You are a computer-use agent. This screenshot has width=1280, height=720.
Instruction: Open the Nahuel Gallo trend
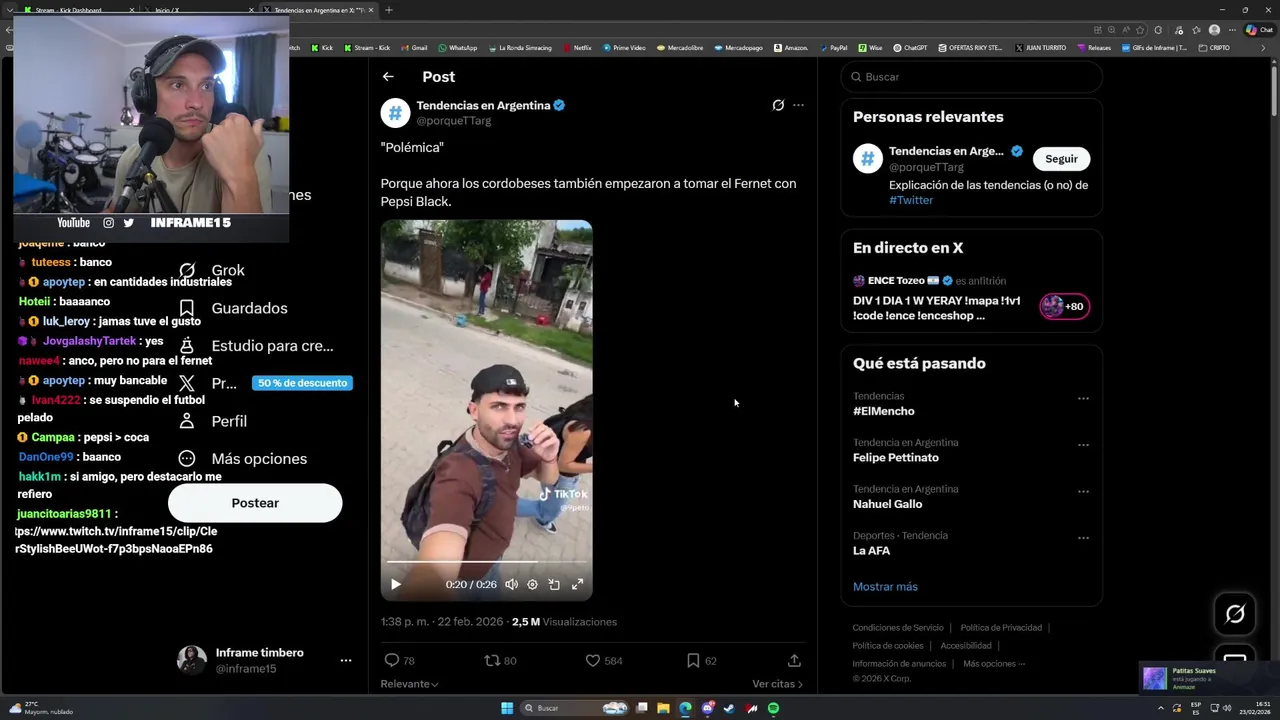888,504
